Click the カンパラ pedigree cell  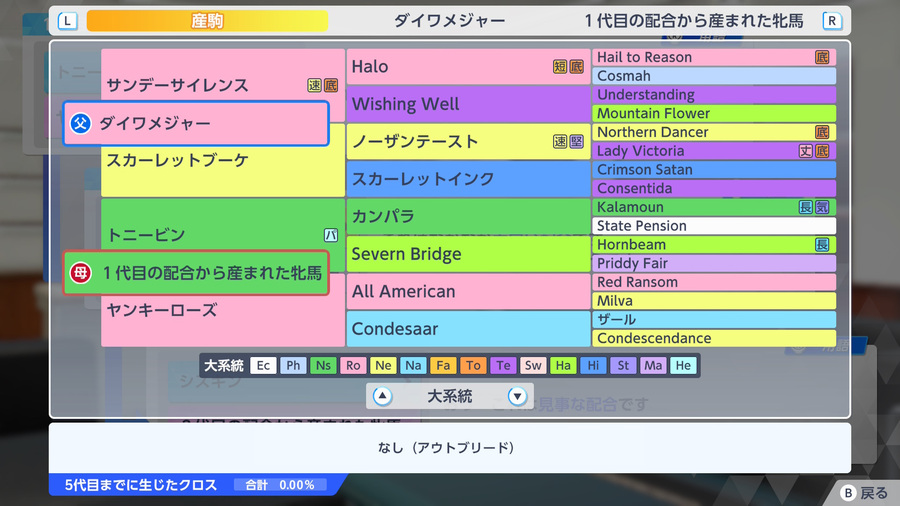point(468,216)
